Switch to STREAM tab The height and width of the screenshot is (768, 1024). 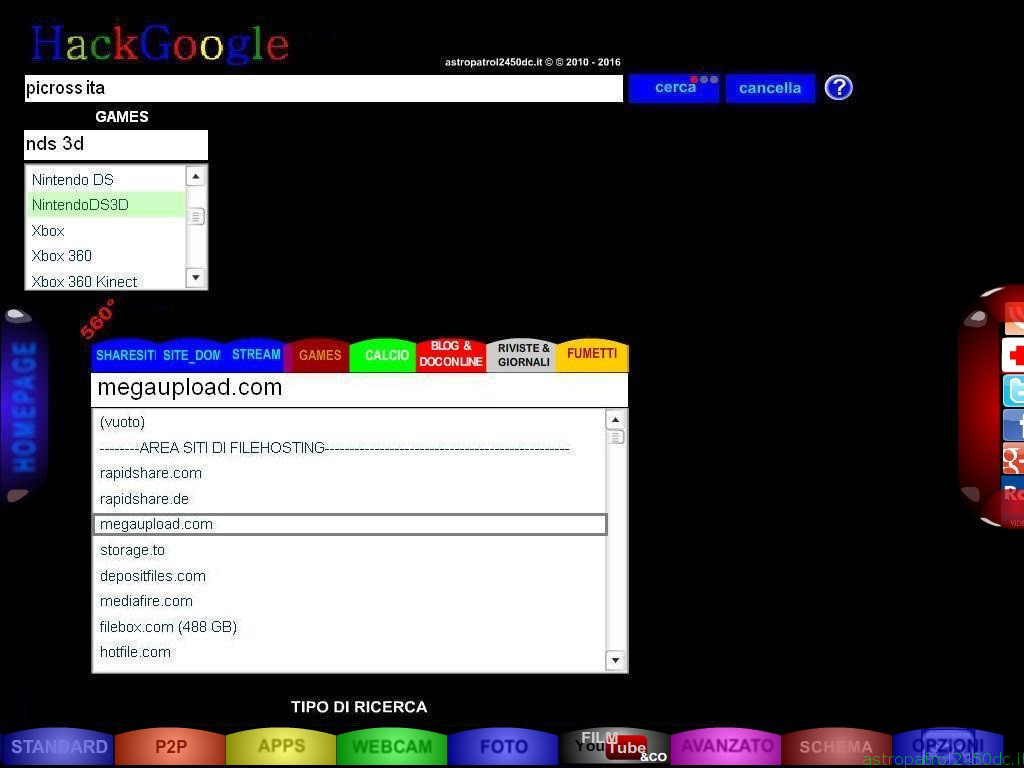(256, 355)
